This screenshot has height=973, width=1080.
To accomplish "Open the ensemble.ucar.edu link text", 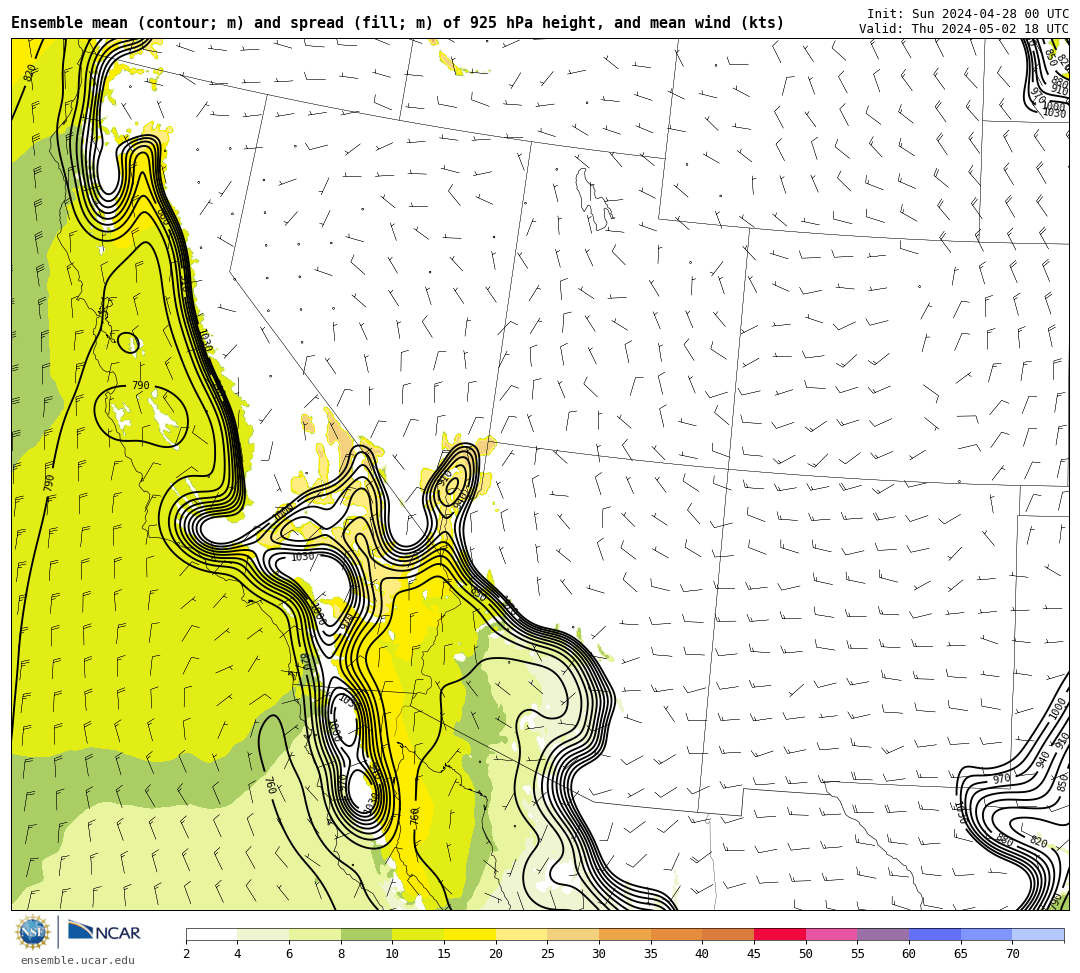I will (x=78, y=960).
